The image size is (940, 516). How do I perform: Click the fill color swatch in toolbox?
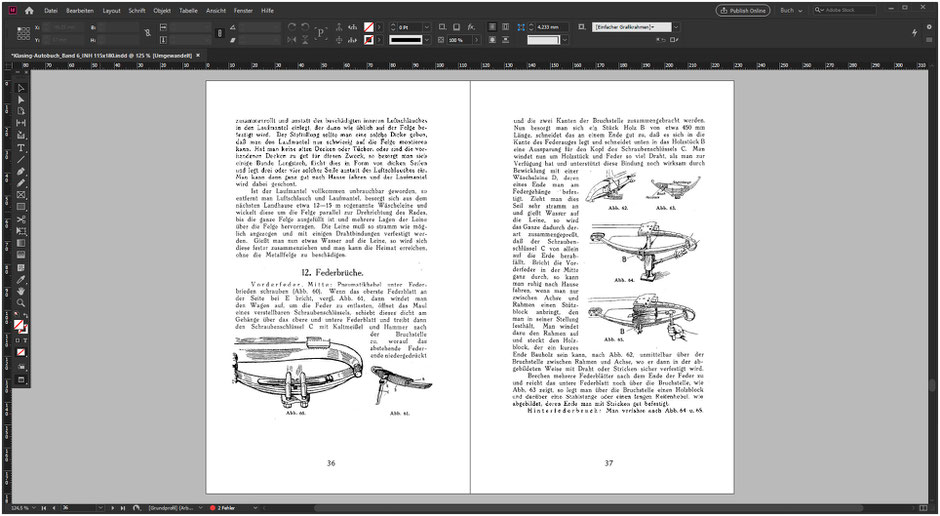[19, 324]
